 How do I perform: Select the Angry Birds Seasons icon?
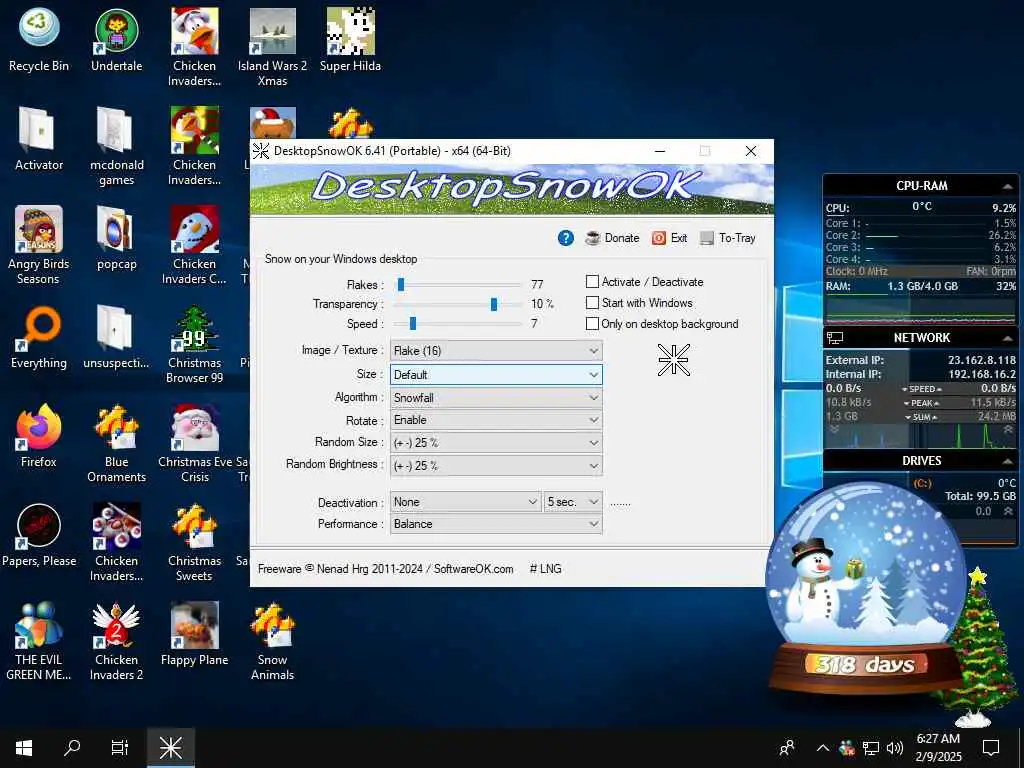click(x=39, y=246)
